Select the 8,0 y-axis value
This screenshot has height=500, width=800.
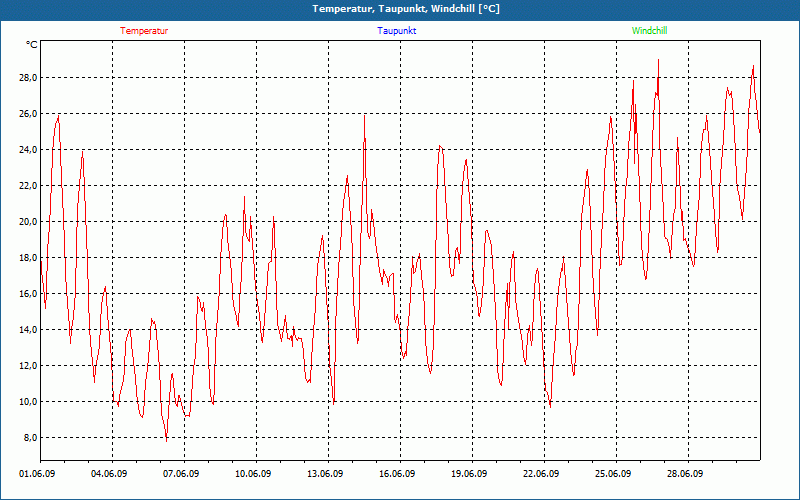click(30, 438)
